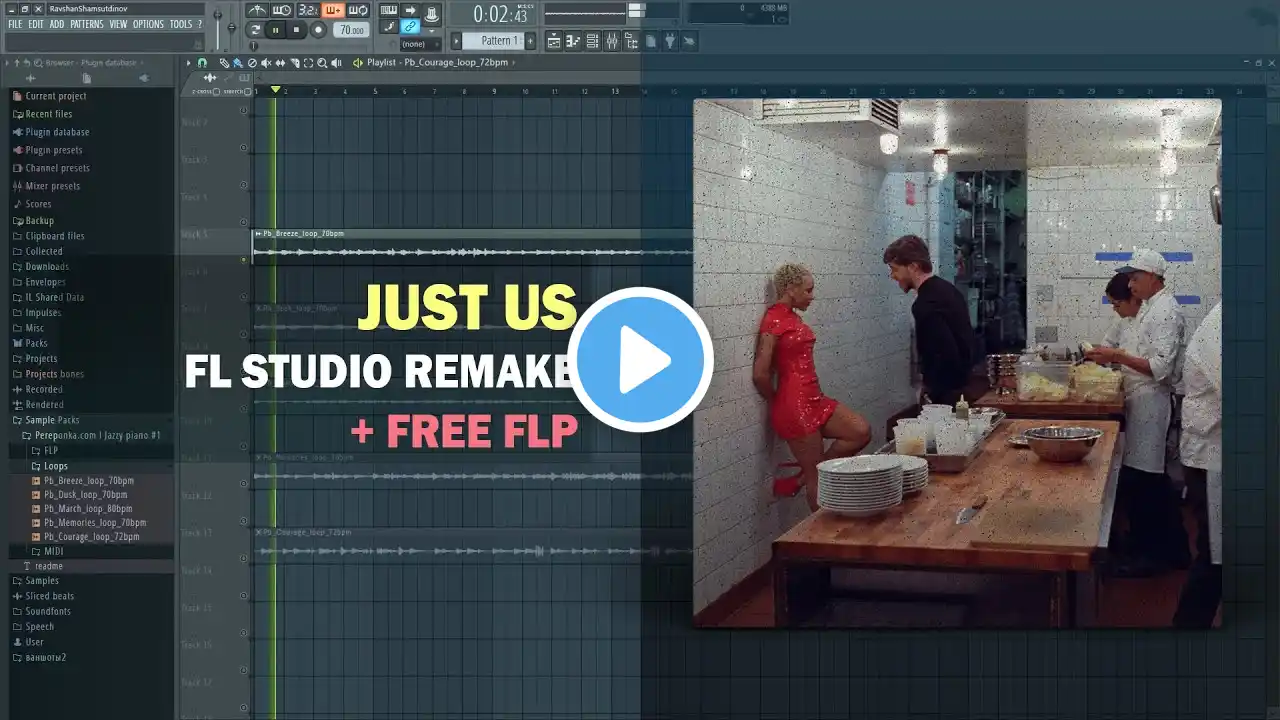Toggle the blue link icon in top toolbar

[x=410, y=27]
